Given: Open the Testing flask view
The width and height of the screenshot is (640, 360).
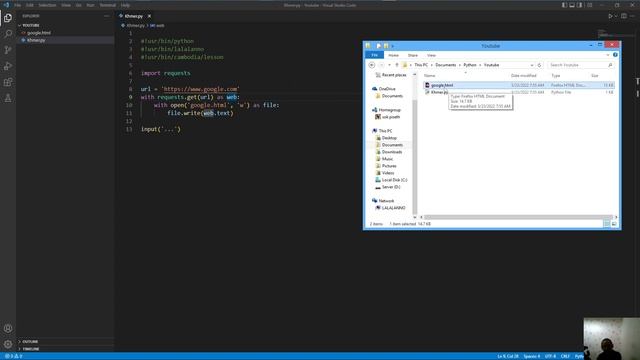Looking at the screenshot, I should click(x=8, y=98).
